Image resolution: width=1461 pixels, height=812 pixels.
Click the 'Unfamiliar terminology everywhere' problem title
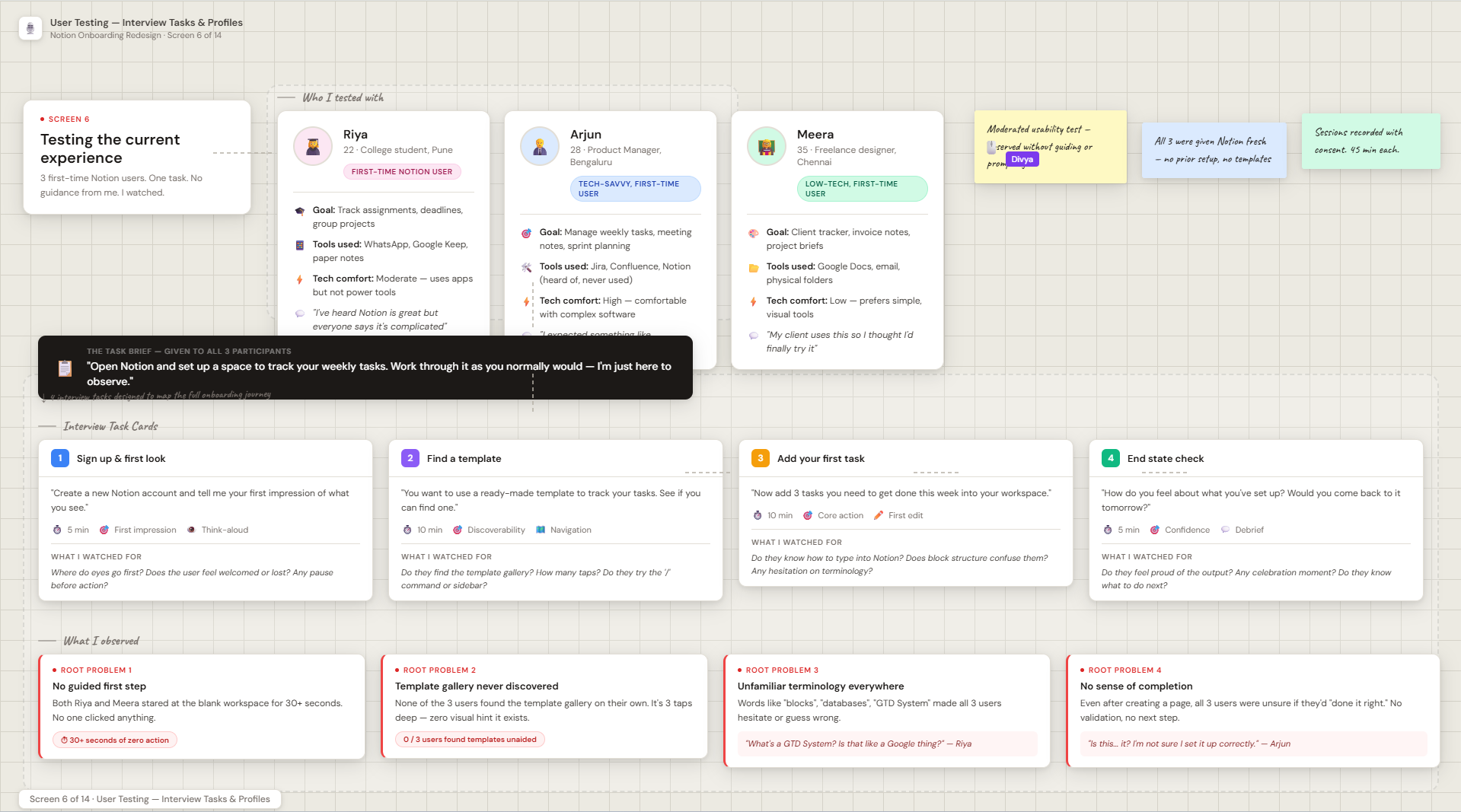821,686
